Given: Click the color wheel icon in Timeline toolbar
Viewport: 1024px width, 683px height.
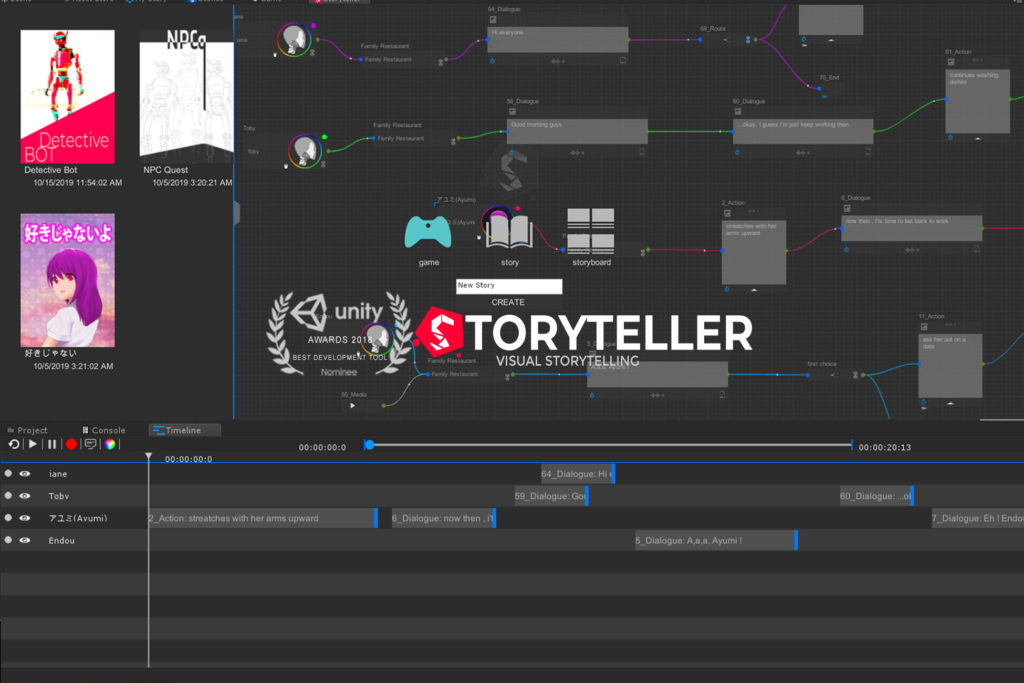Looking at the screenshot, I should pos(110,444).
